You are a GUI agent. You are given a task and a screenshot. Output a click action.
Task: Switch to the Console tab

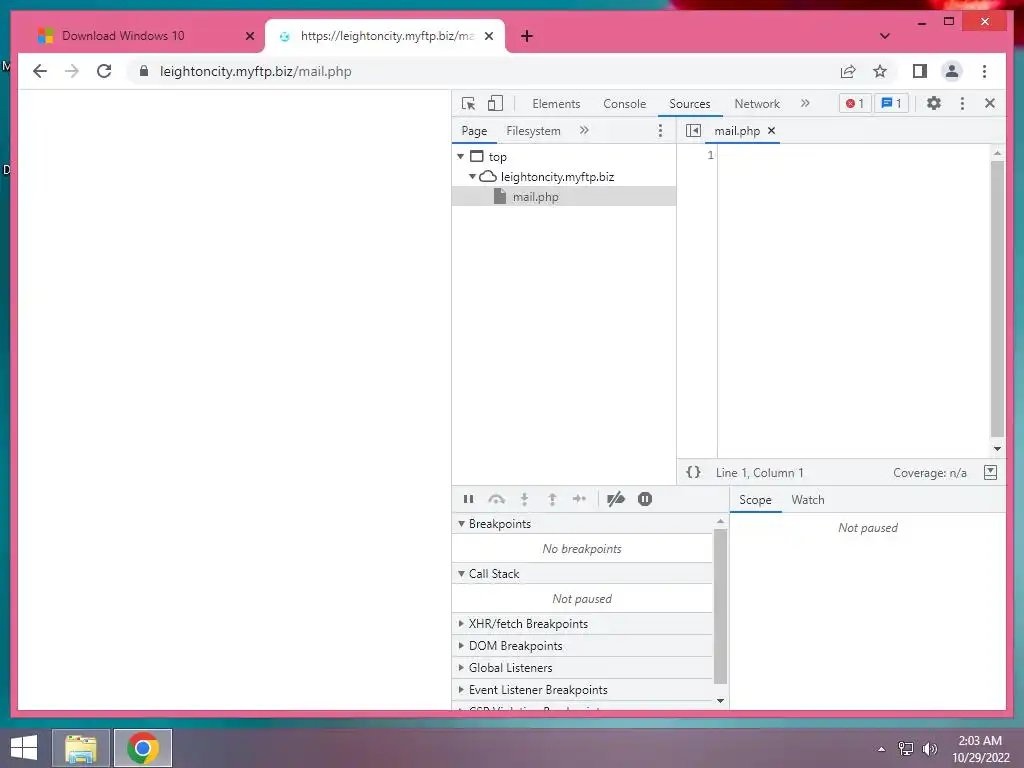624,104
